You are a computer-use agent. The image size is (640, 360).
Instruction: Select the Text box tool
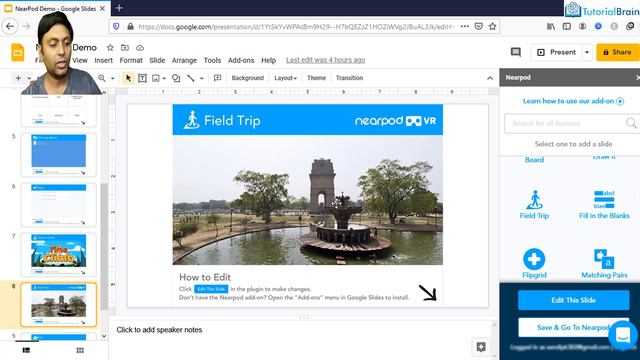[142, 78]
